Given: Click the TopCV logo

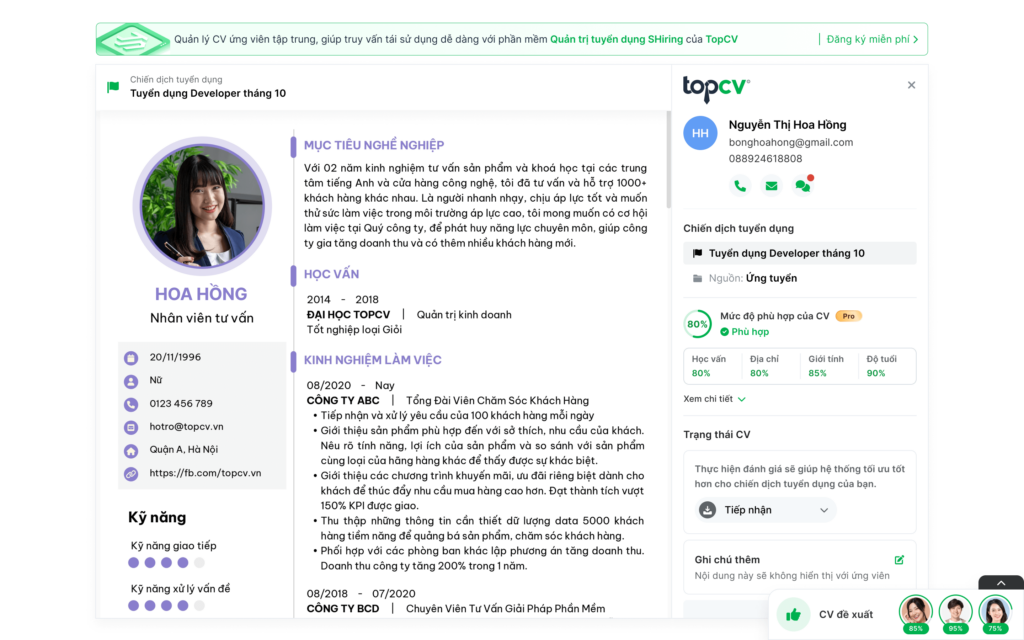Looking at the screenshot, I should click(x=716, y=88).
